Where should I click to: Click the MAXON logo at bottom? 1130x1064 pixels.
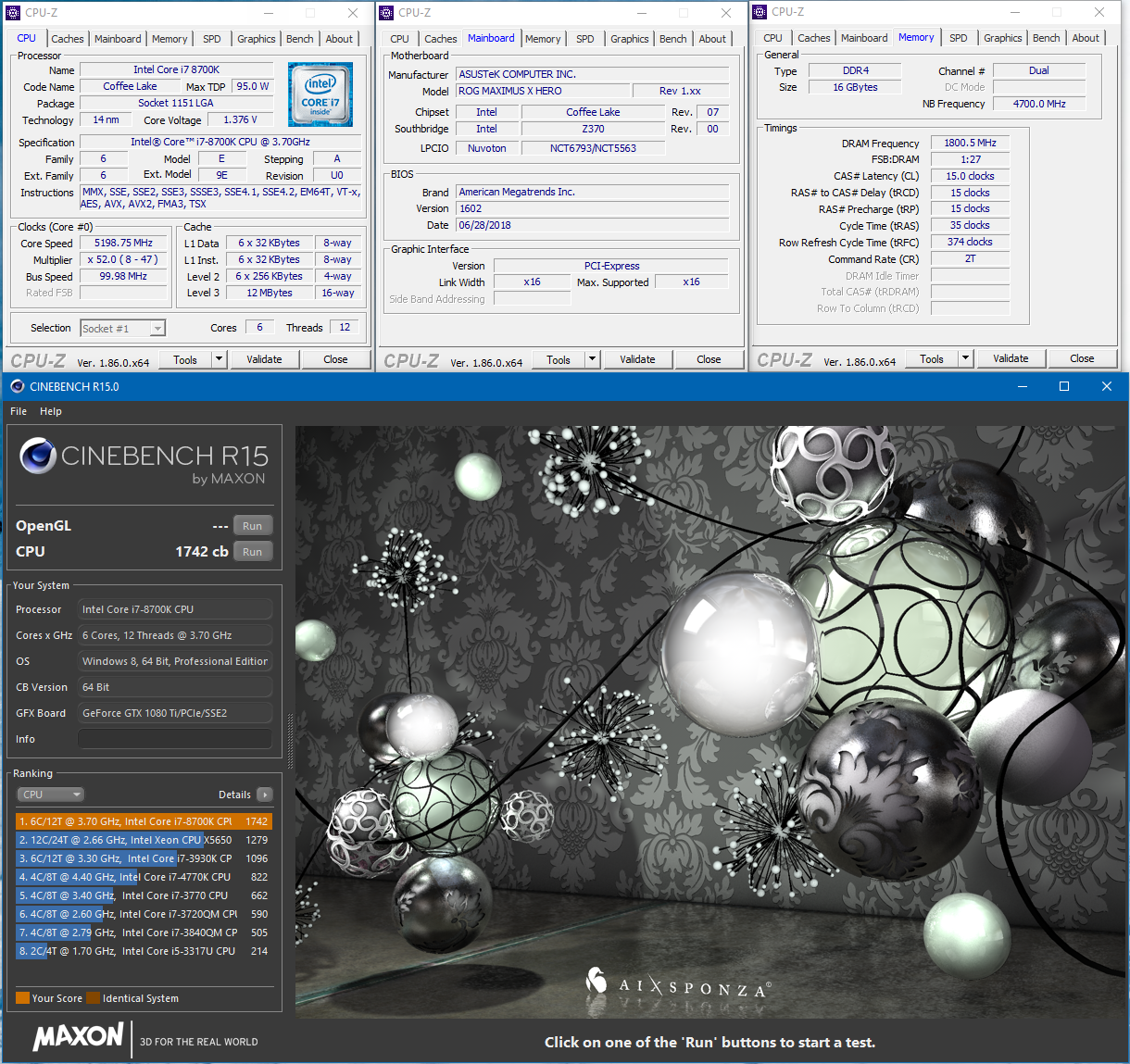coord(78,1036)
